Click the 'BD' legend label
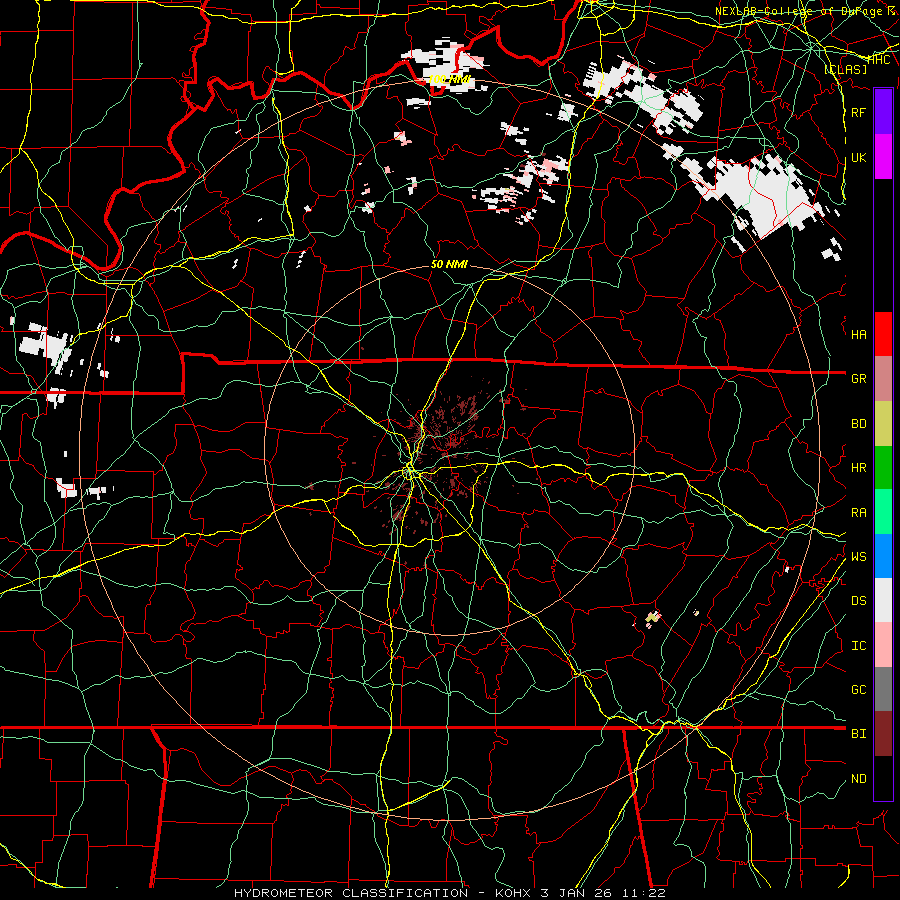This screenshot has height=900, width=900. (x=858, y=424)
